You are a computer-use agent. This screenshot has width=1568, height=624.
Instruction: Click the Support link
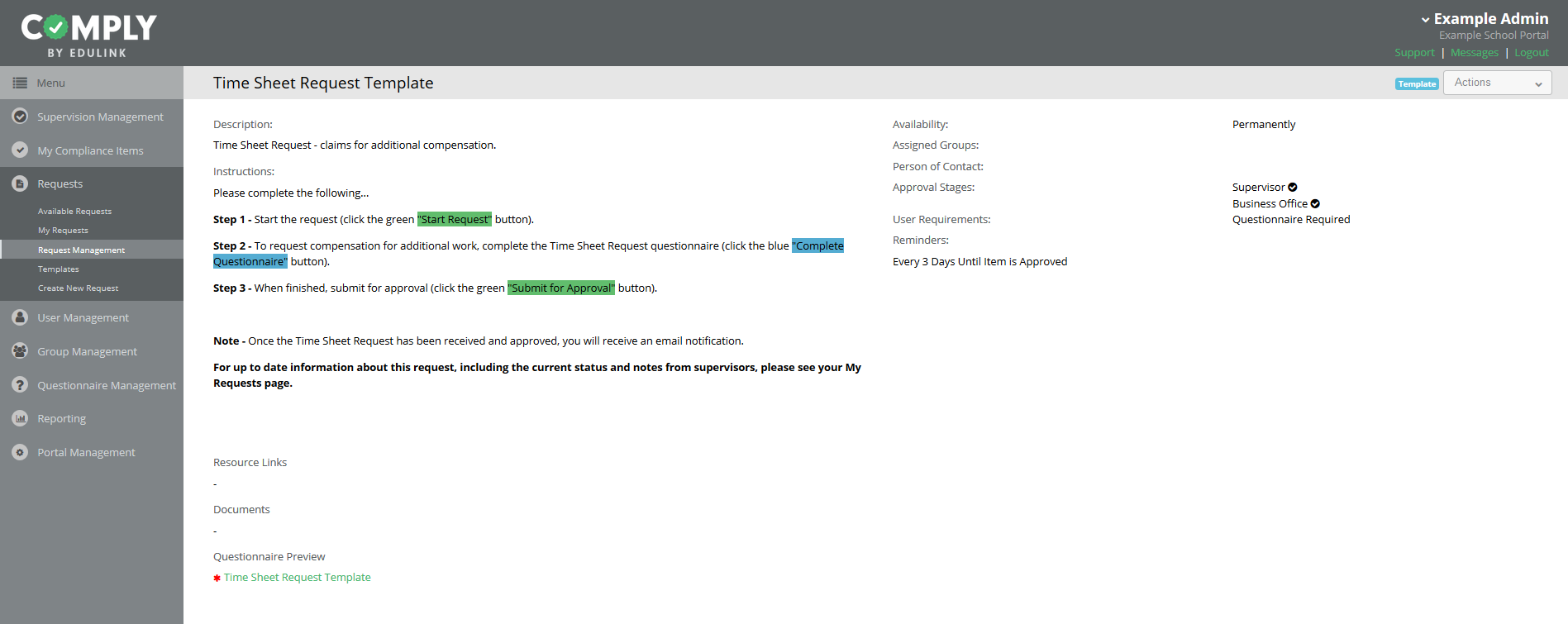click(x=1414, y=53)
